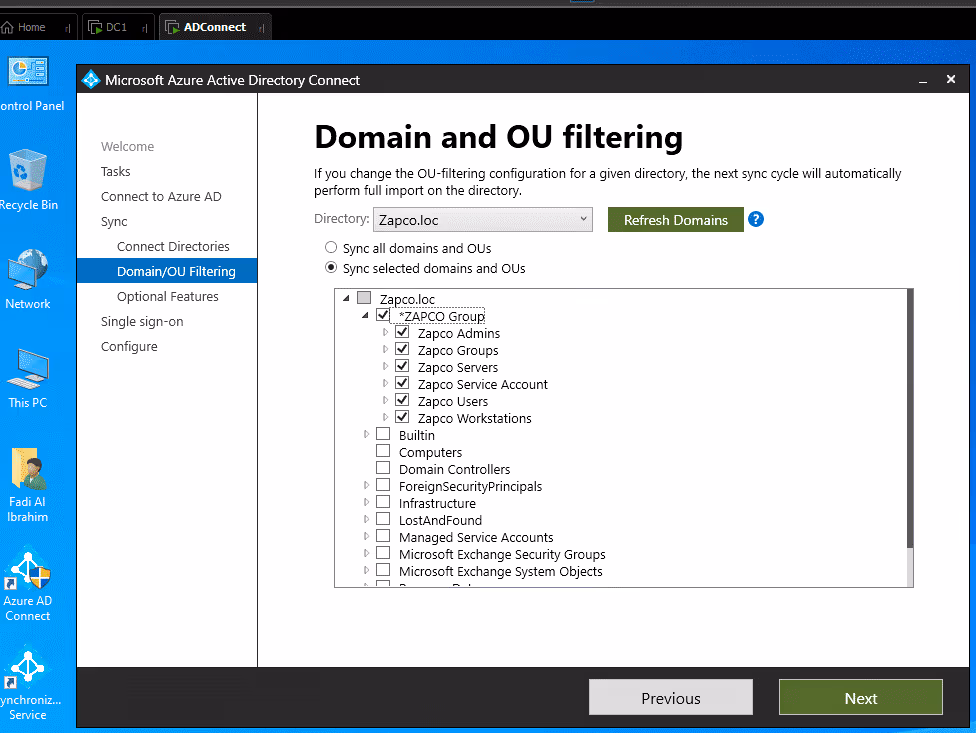Viewport: 976px width, 733px height.
Task: Collapse the Zapco.loc root node
Action: [347, 299]
